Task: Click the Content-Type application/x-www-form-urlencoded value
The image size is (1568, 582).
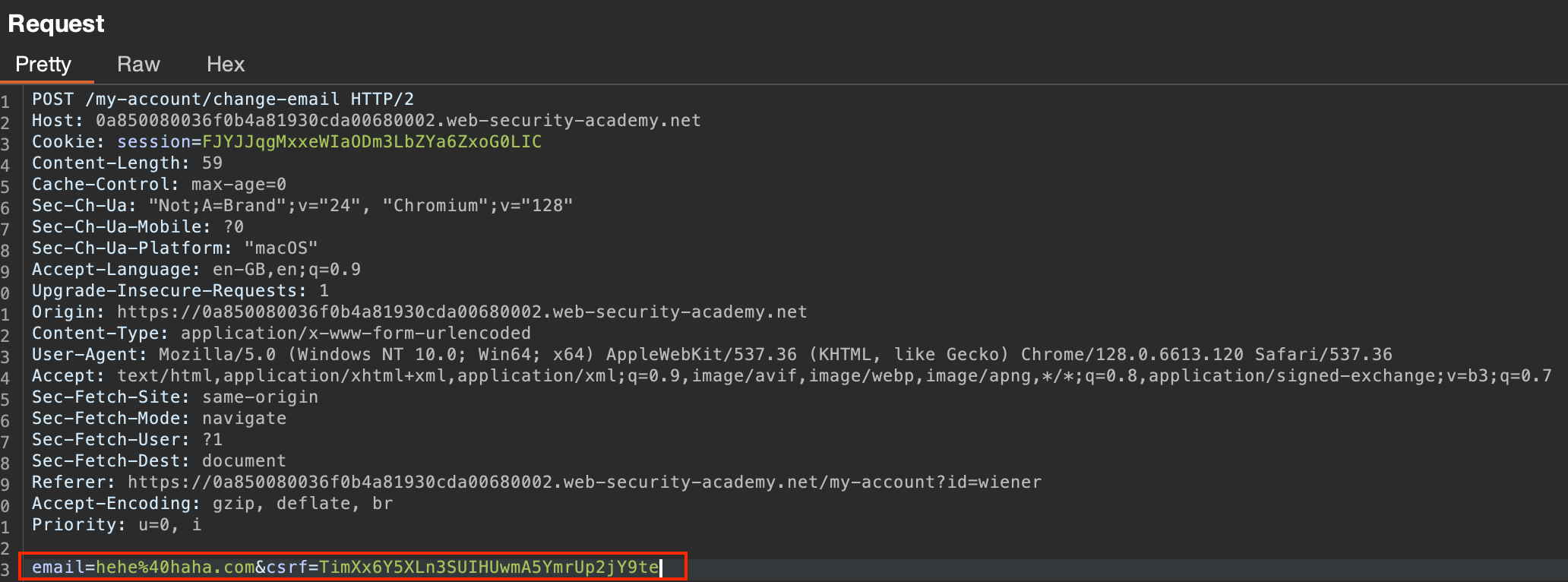Action: click(355, 334)
